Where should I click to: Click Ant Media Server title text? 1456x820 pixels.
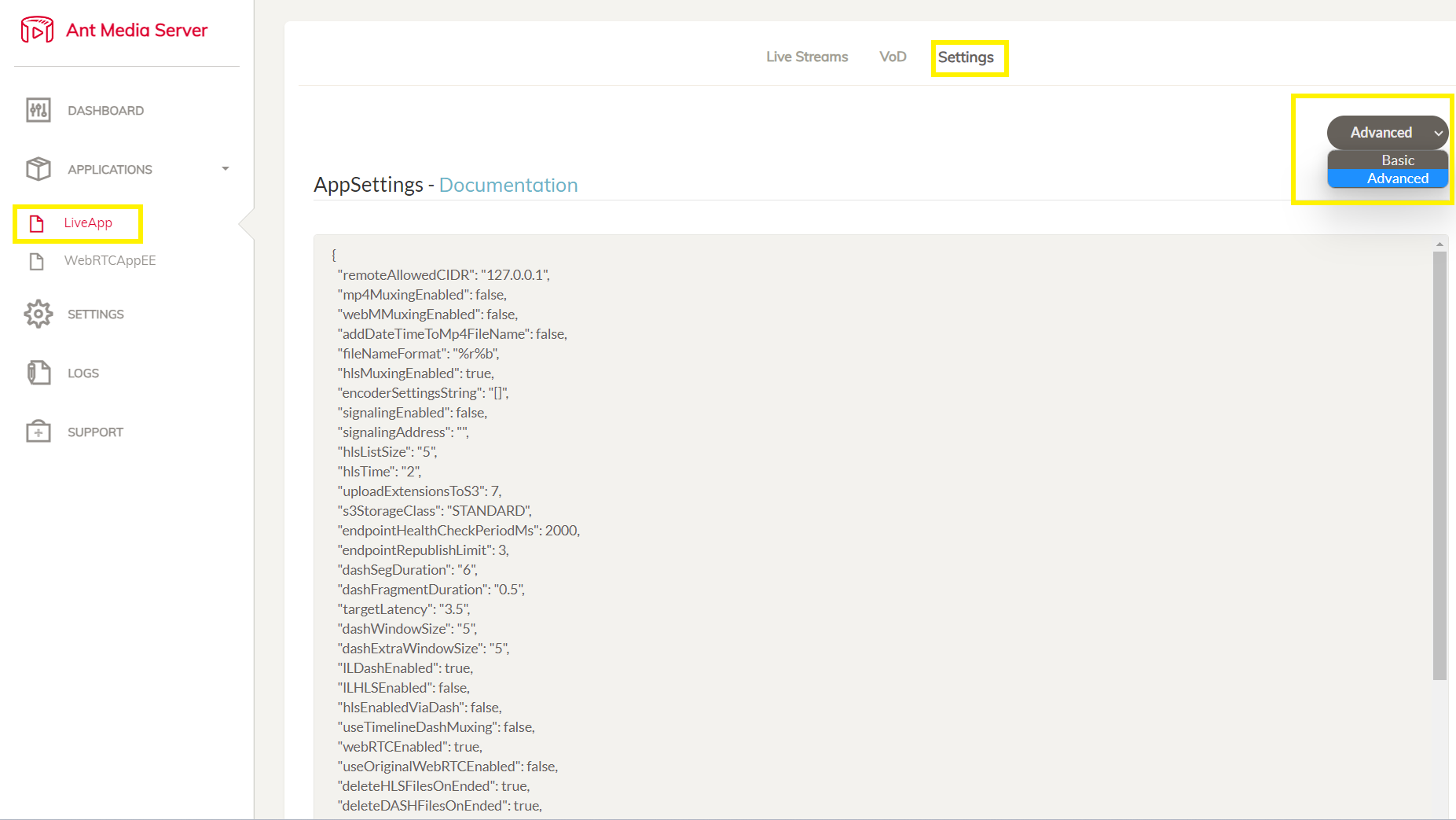tap(137, 30)
